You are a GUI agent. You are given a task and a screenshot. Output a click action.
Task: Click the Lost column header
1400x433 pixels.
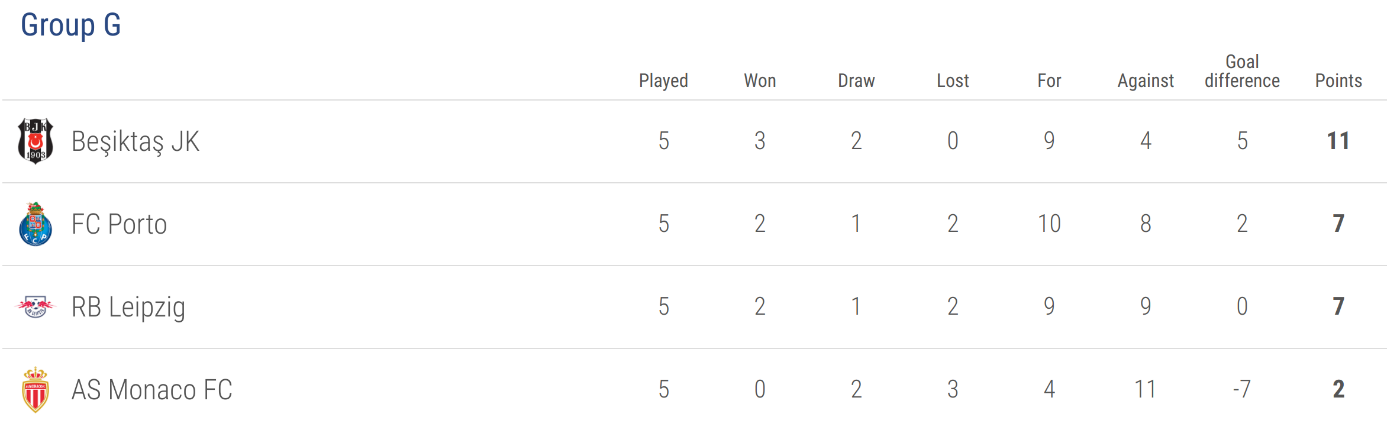coord(953,81)
